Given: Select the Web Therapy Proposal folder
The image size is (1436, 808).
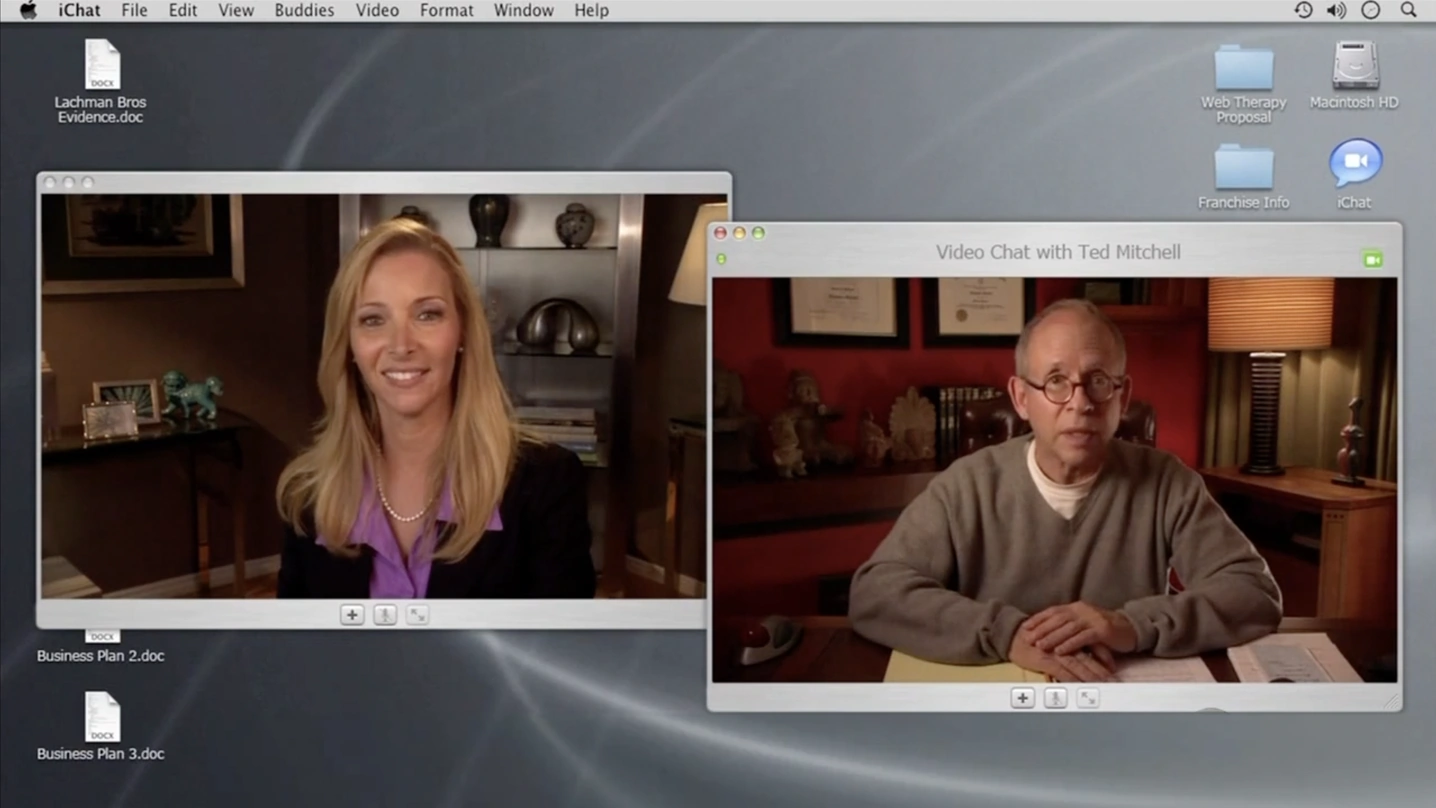Looking at the screenshot, I should click(1243, 67).
